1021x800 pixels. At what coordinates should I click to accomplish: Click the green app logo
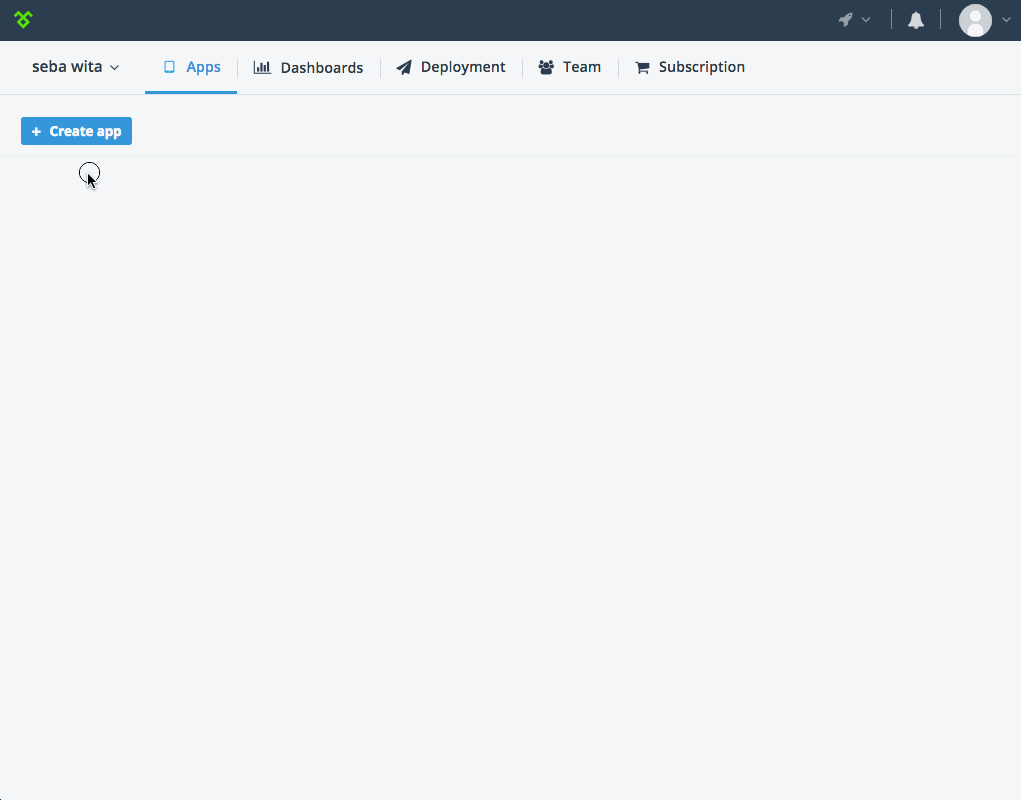[22, 19]
